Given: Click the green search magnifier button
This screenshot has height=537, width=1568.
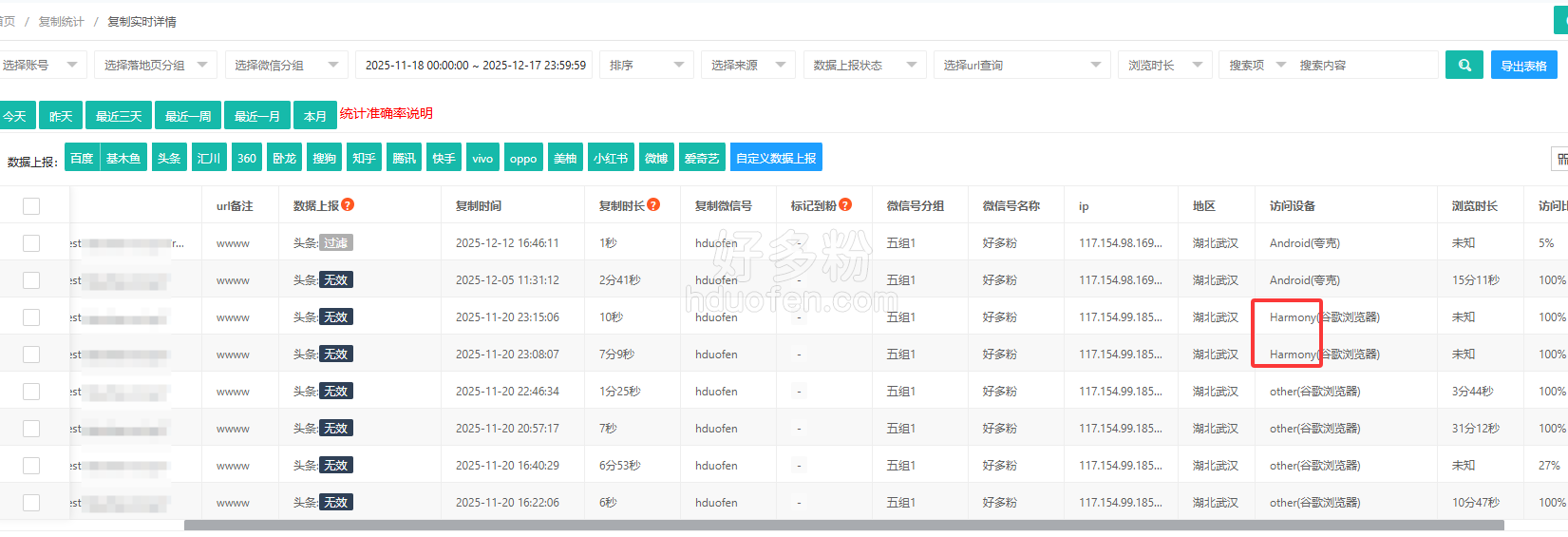Looking at the screenshot, I should pos(1464,66).
